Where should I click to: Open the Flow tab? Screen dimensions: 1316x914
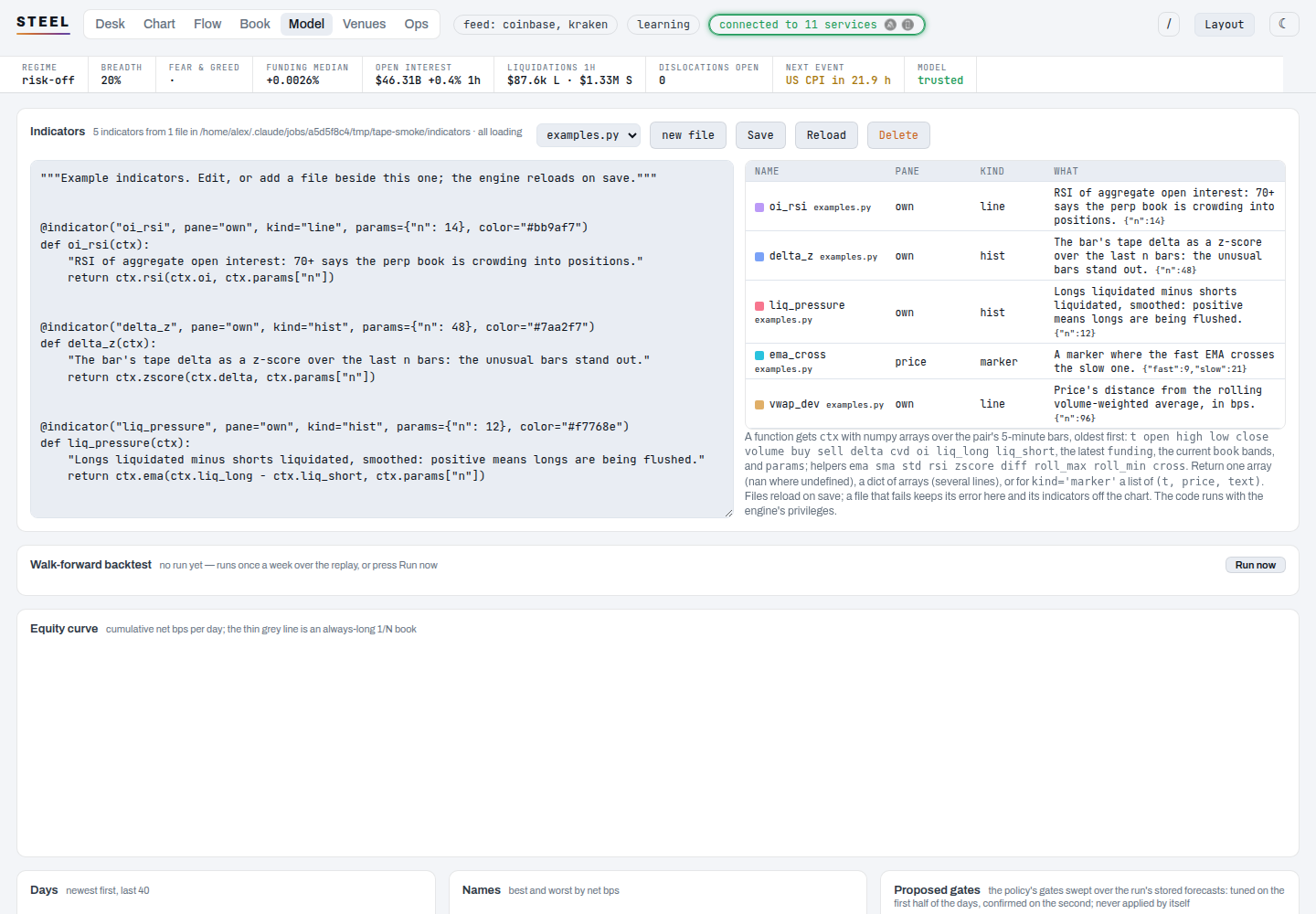207,24
